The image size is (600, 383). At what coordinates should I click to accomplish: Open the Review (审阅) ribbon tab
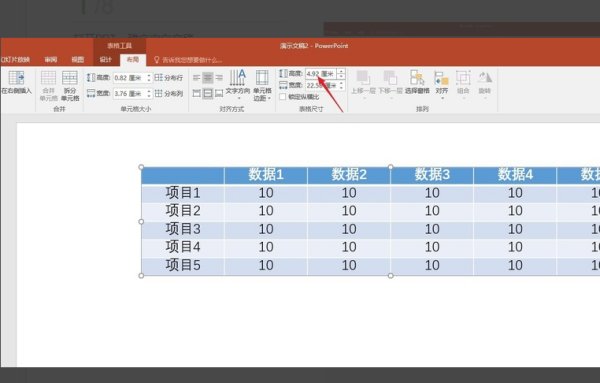(51, 60)
